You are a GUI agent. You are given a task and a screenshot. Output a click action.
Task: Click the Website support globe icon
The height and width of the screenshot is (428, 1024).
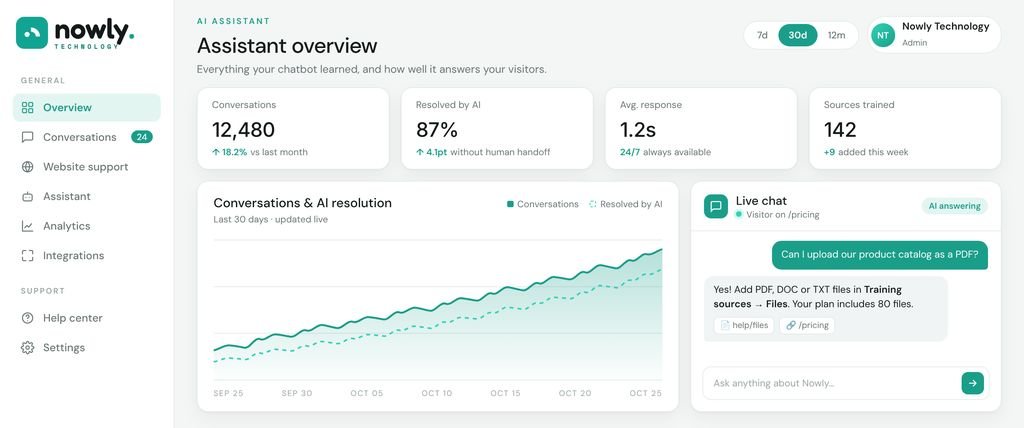click(27, 167)
